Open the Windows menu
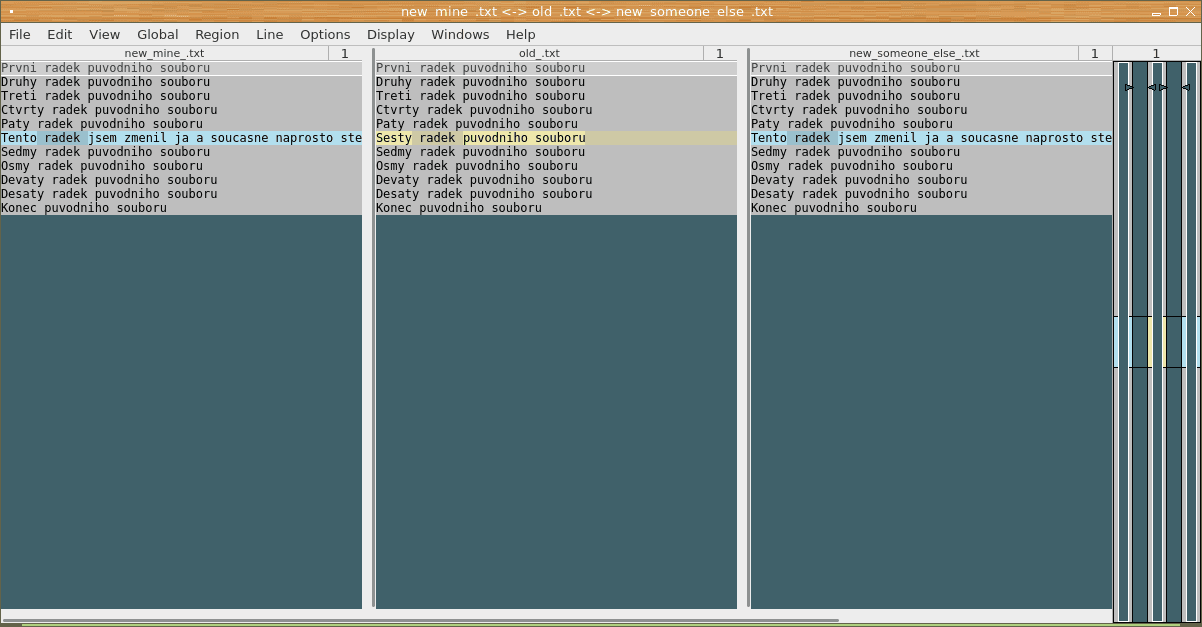 pyautogui.click(x=460, y=34)
